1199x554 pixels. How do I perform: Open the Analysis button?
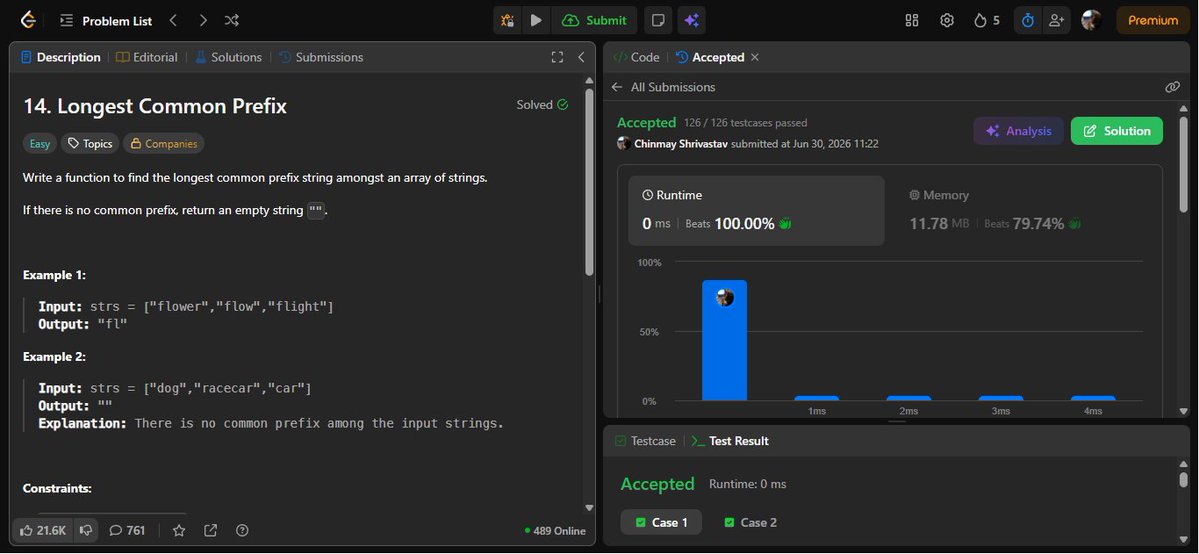click(x=1019, y=131)
